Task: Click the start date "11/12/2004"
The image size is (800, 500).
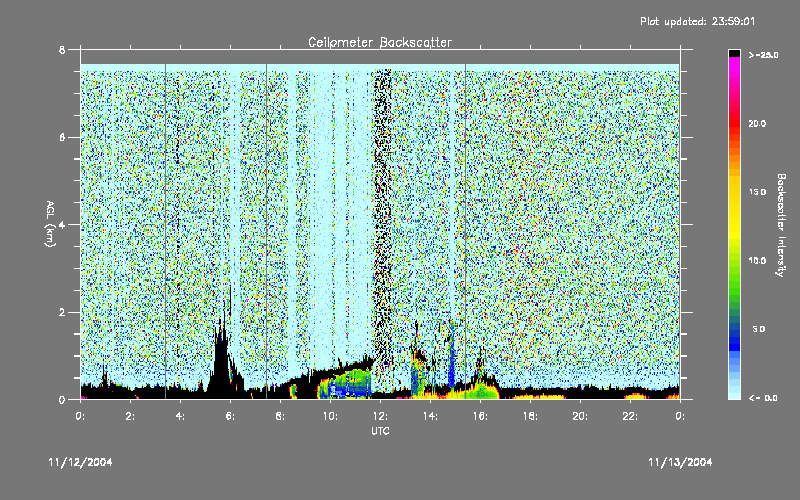Action: click(x=81, y=462)
